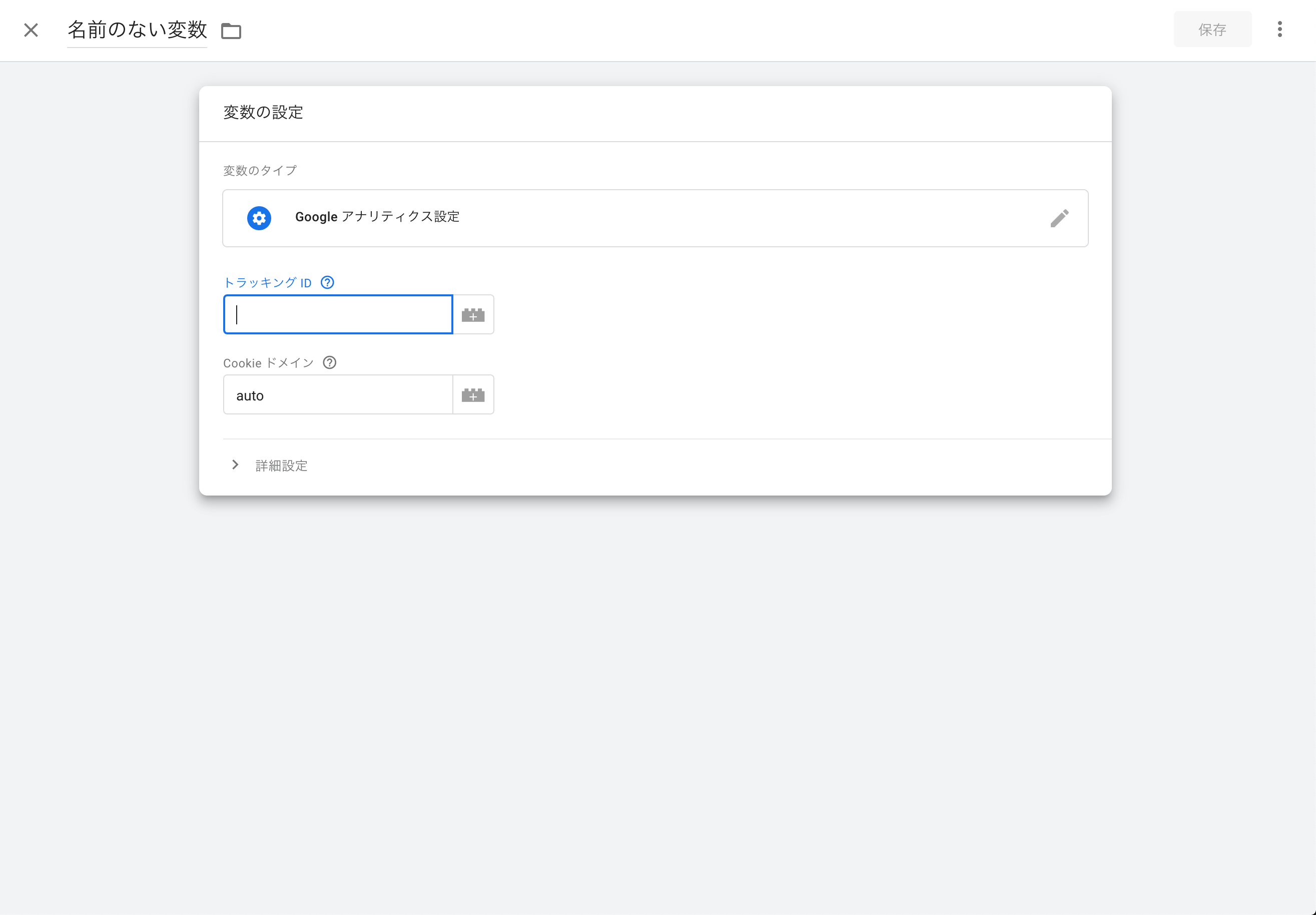Close the variable editor with X icon
This screenshot has height=915, width=1316.
click(x=31, y=30)
